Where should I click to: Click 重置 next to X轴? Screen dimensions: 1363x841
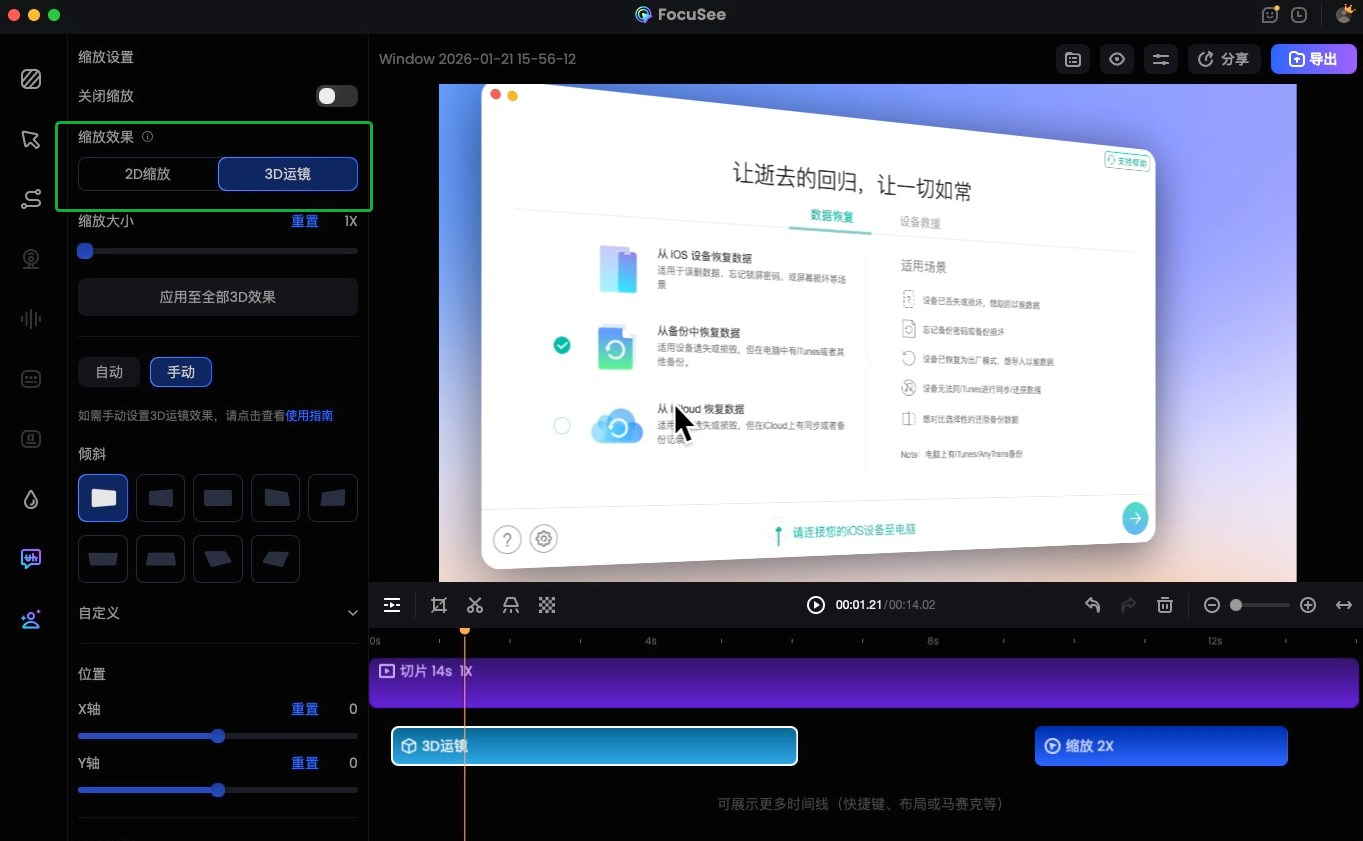pyautogui.click(x=305, y=709)
